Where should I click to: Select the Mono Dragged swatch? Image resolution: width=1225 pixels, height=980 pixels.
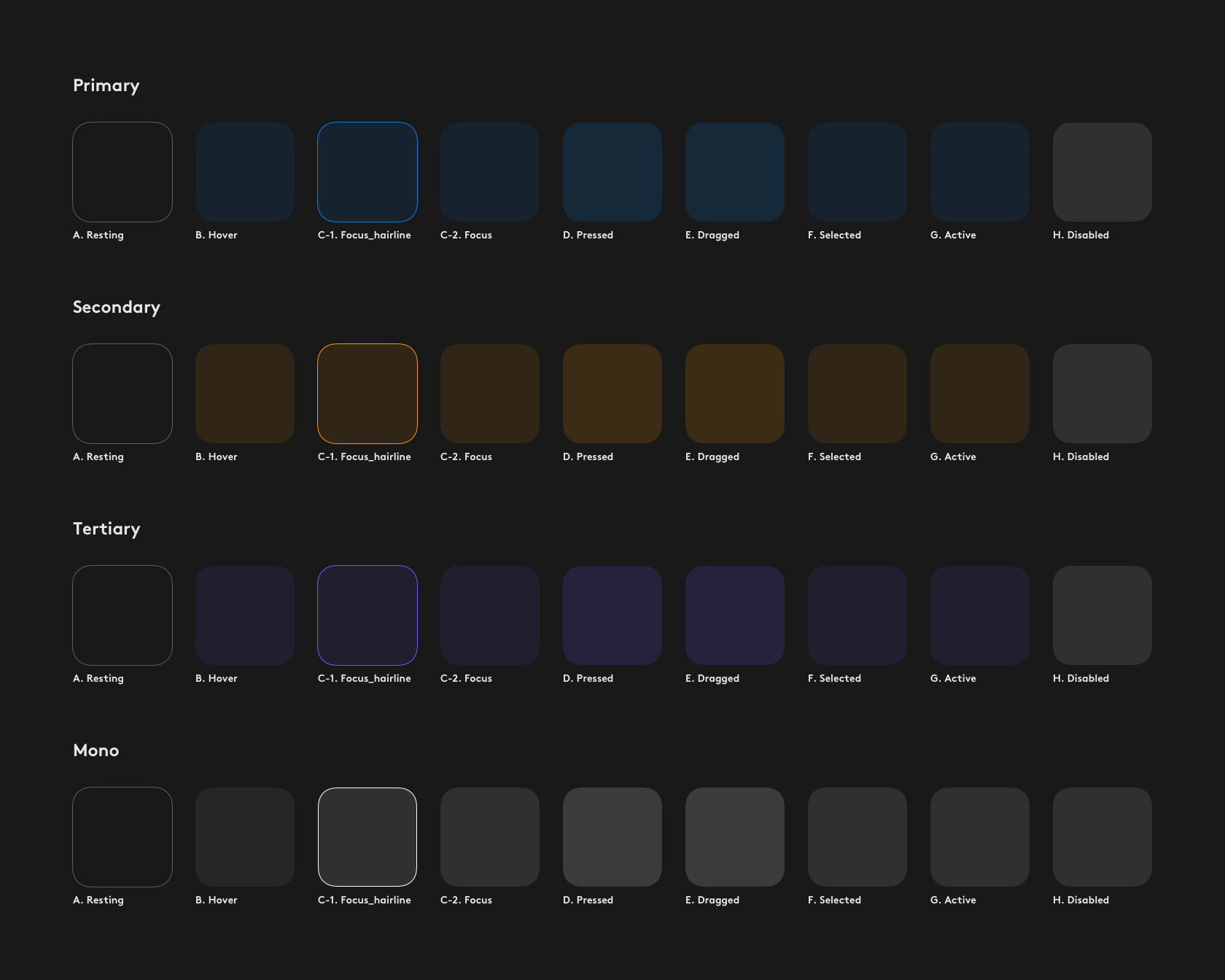tap(735, 837)
